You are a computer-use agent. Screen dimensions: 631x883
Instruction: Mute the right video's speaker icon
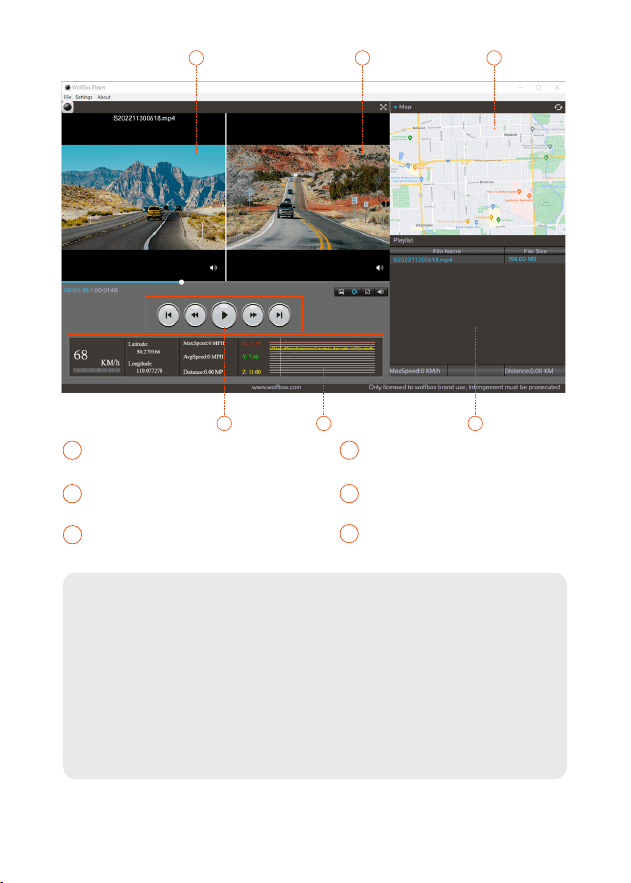click(379, 268)
